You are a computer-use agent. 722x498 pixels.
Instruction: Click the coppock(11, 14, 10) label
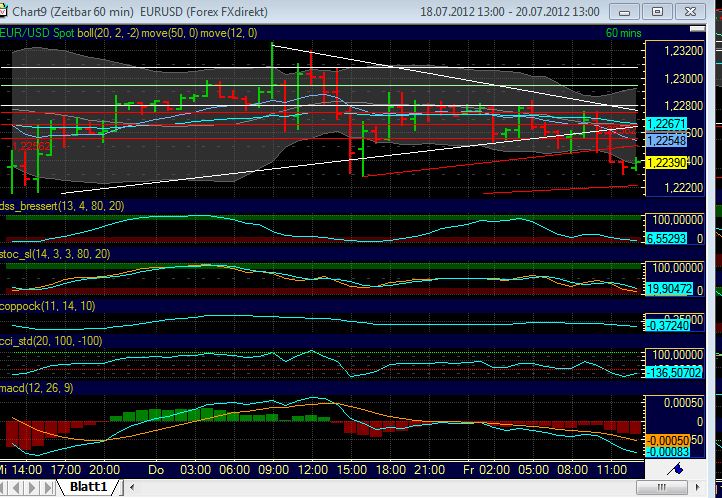pos(47,306)
